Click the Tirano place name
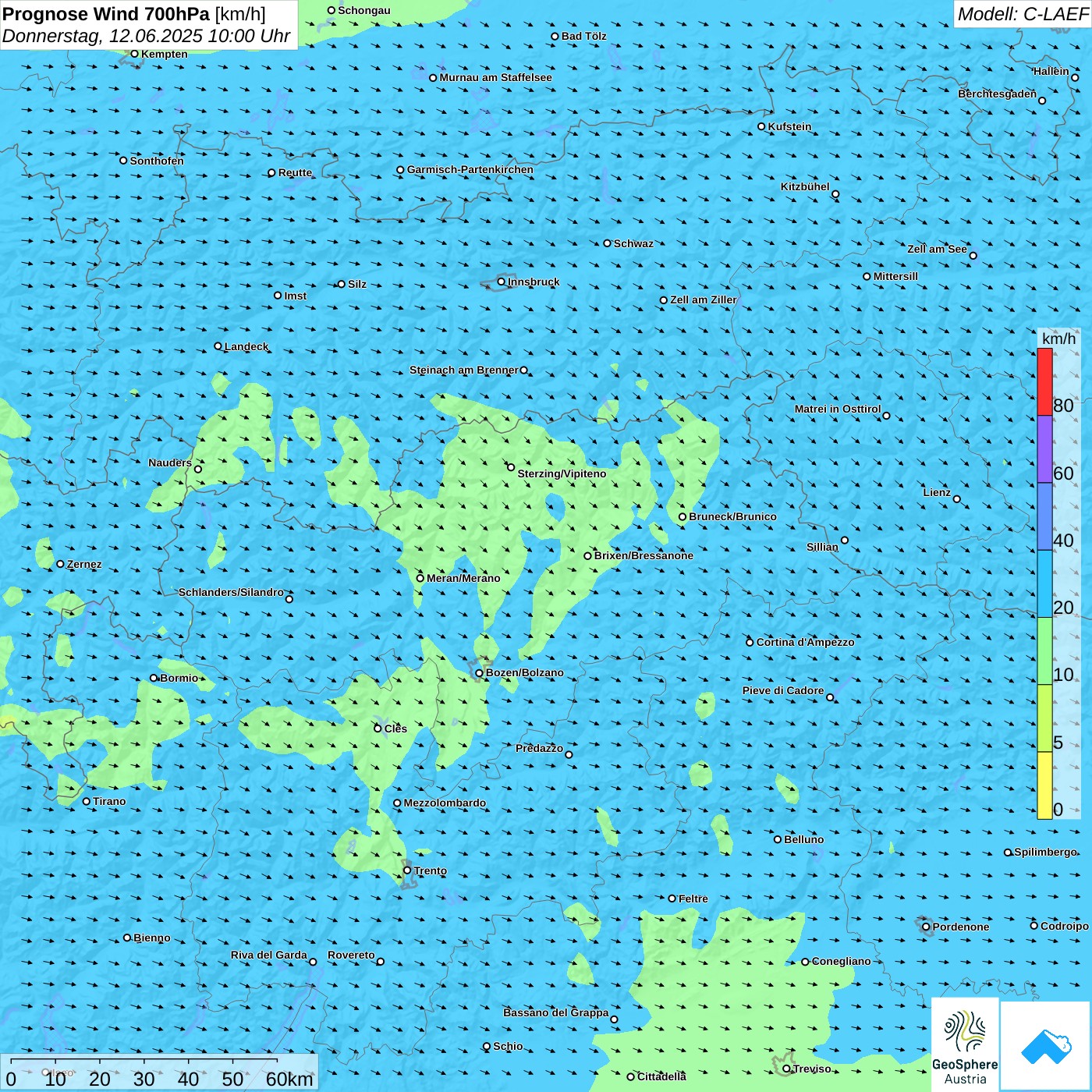Viewport: 1092px width, 1092px height. coord(109,801)
